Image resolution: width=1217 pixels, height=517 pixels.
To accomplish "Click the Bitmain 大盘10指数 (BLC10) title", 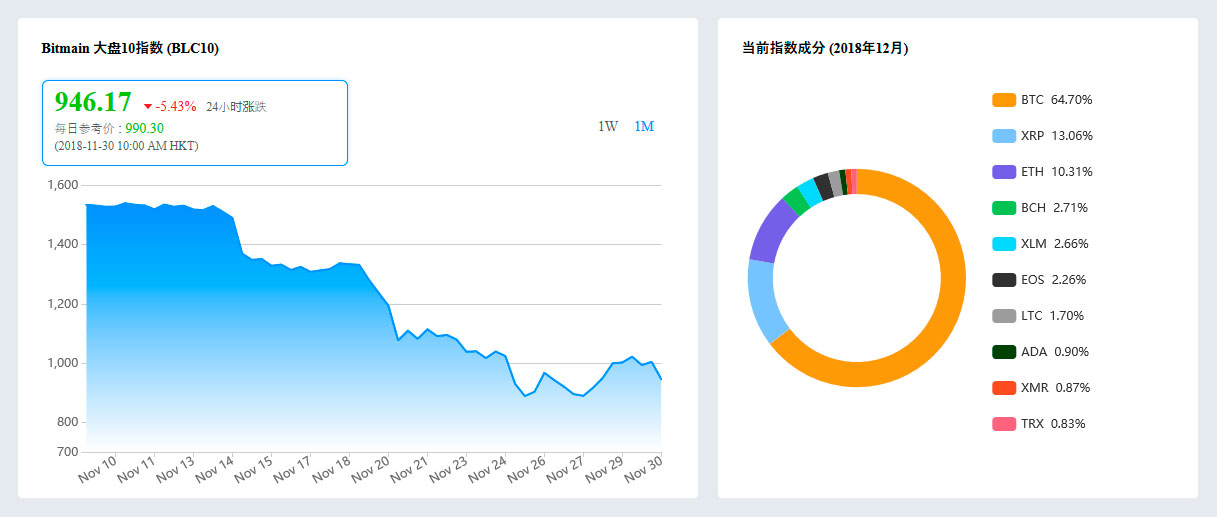I will 130,48.
